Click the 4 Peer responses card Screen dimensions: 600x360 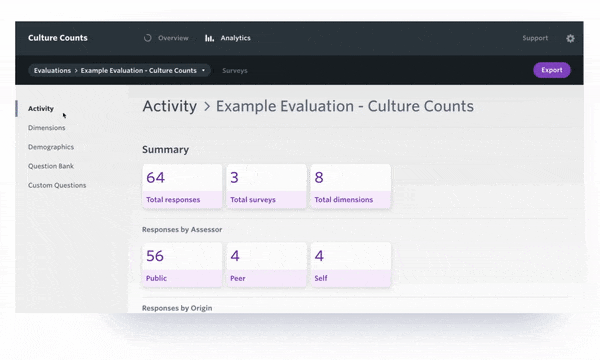(266, 265)
